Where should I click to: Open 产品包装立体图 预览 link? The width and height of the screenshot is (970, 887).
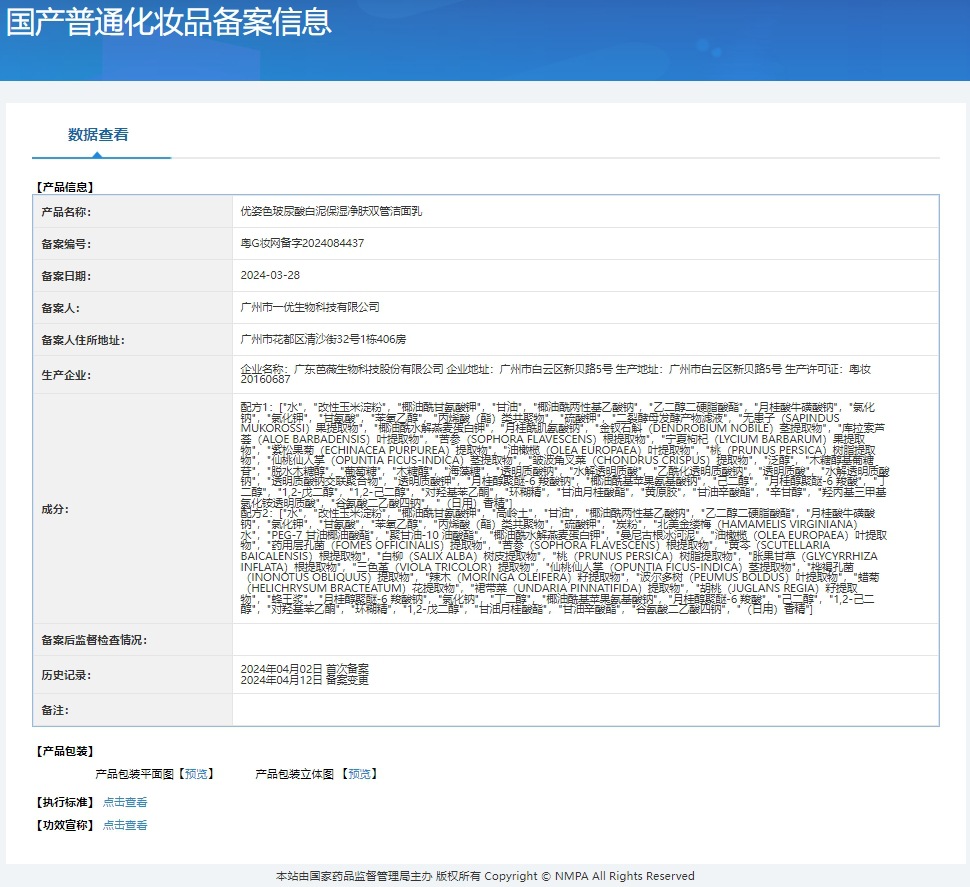pos(359,774)
